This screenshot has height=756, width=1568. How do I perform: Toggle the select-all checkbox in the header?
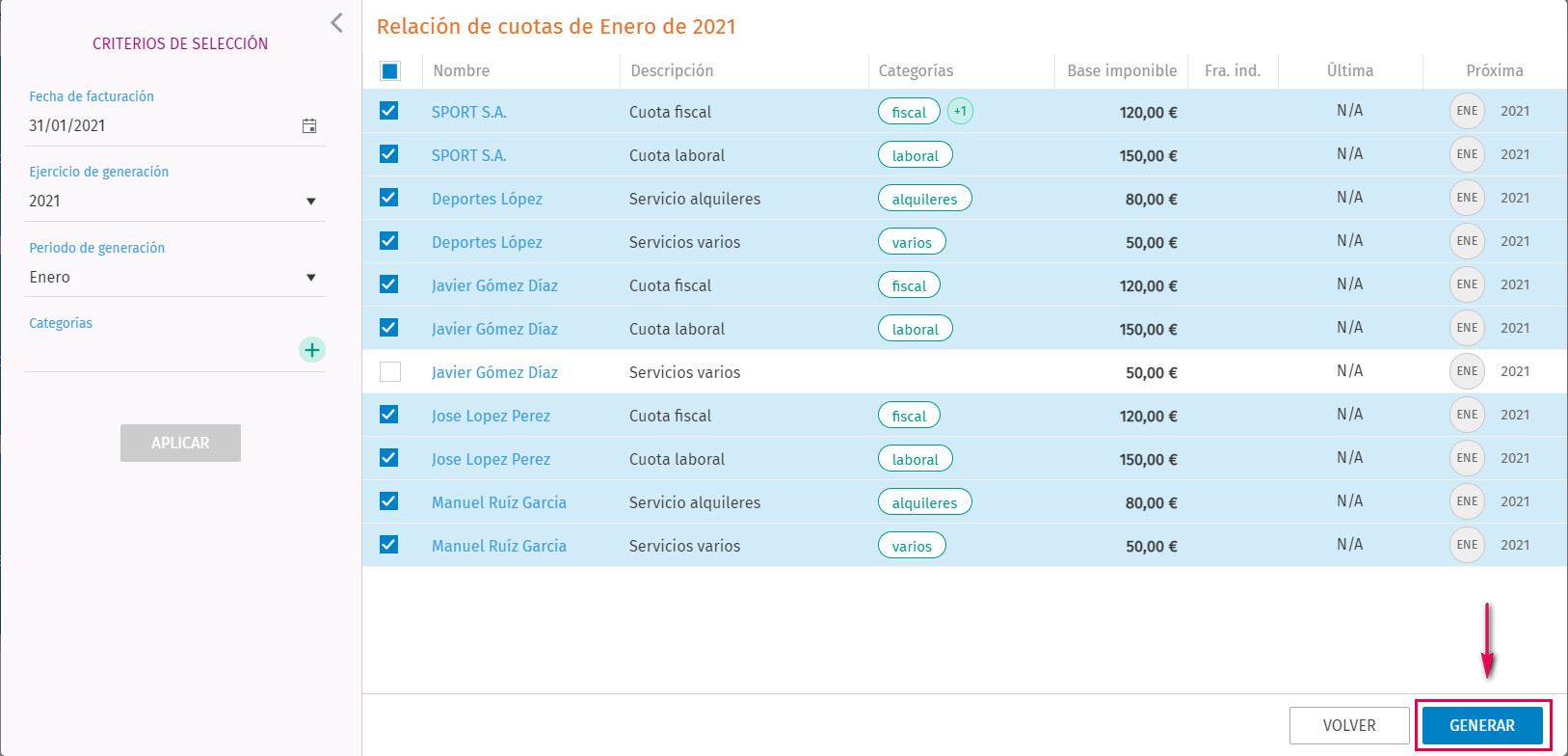click(390, 71)
